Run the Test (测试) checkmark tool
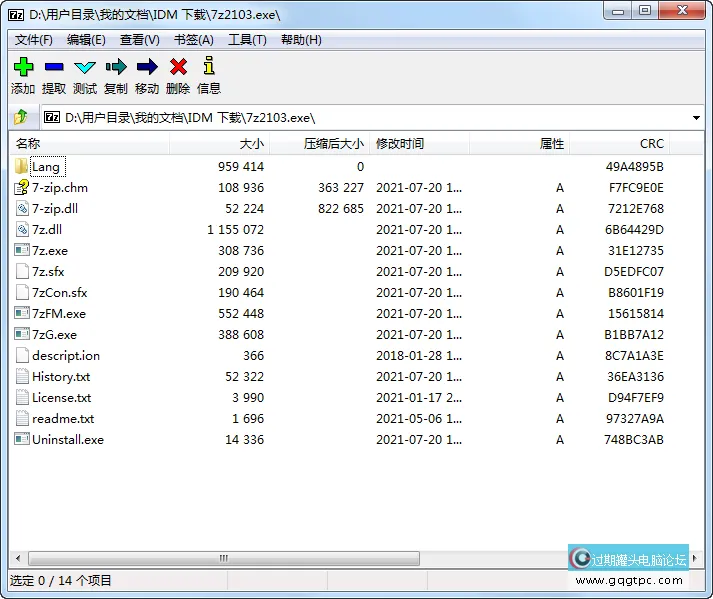 [85, 68]
